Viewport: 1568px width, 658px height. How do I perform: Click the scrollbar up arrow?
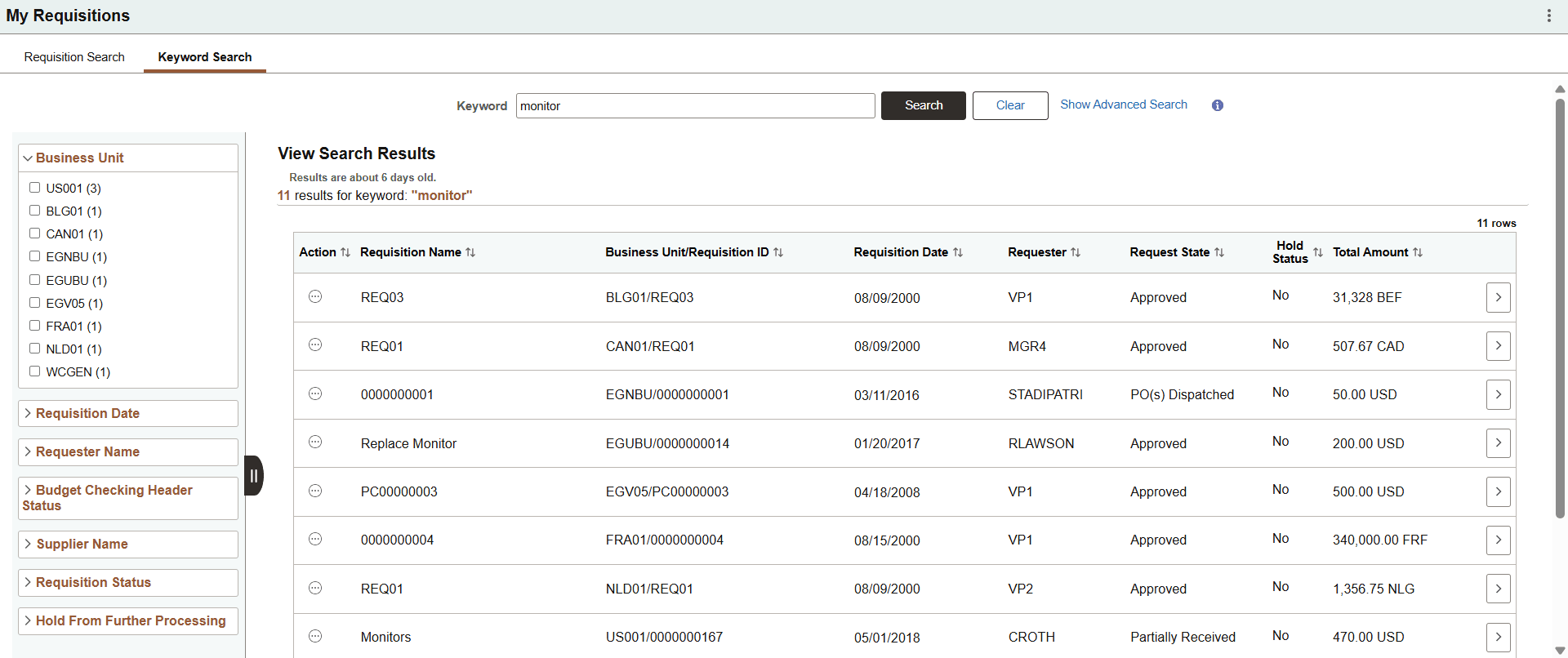pos(1560,89)
